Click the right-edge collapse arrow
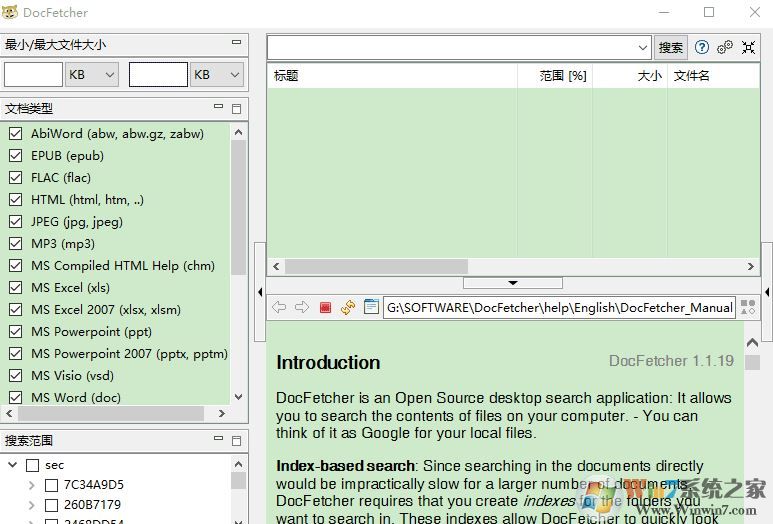This screenshot has height=524, width=773. (x=767, y=292)
